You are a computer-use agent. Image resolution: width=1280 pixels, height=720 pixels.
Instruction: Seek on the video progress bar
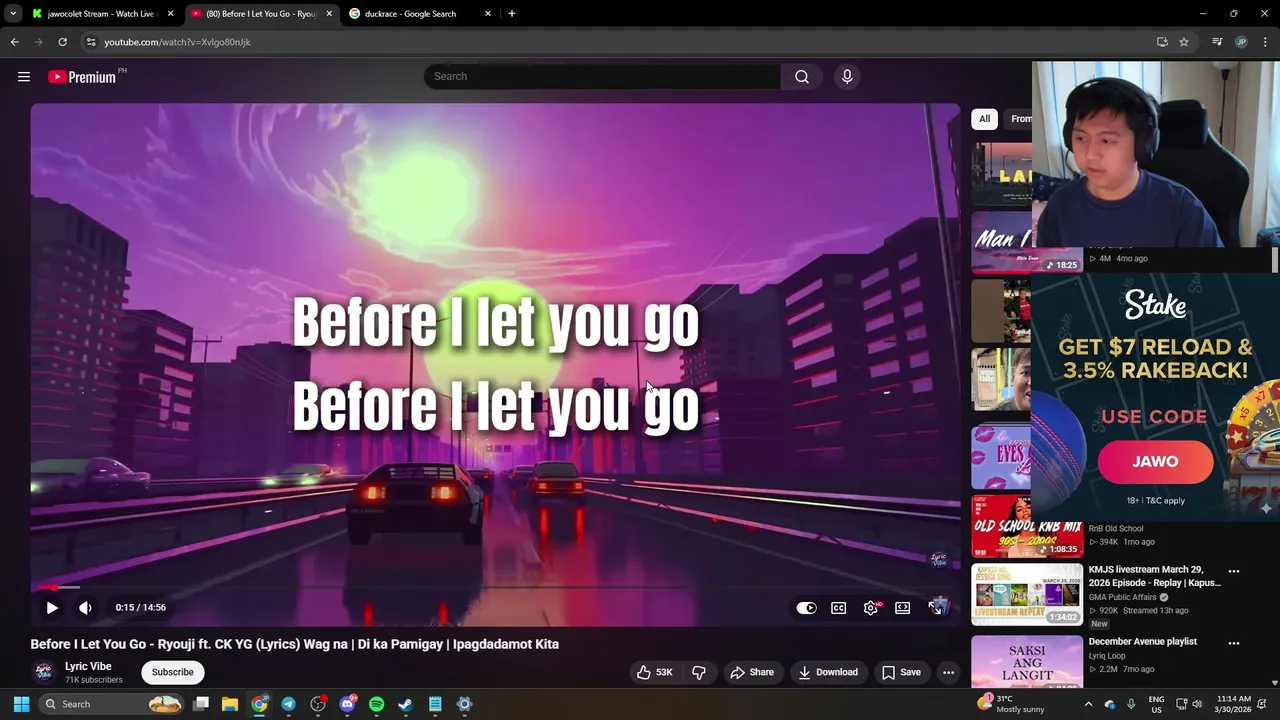tap(495, 587)
